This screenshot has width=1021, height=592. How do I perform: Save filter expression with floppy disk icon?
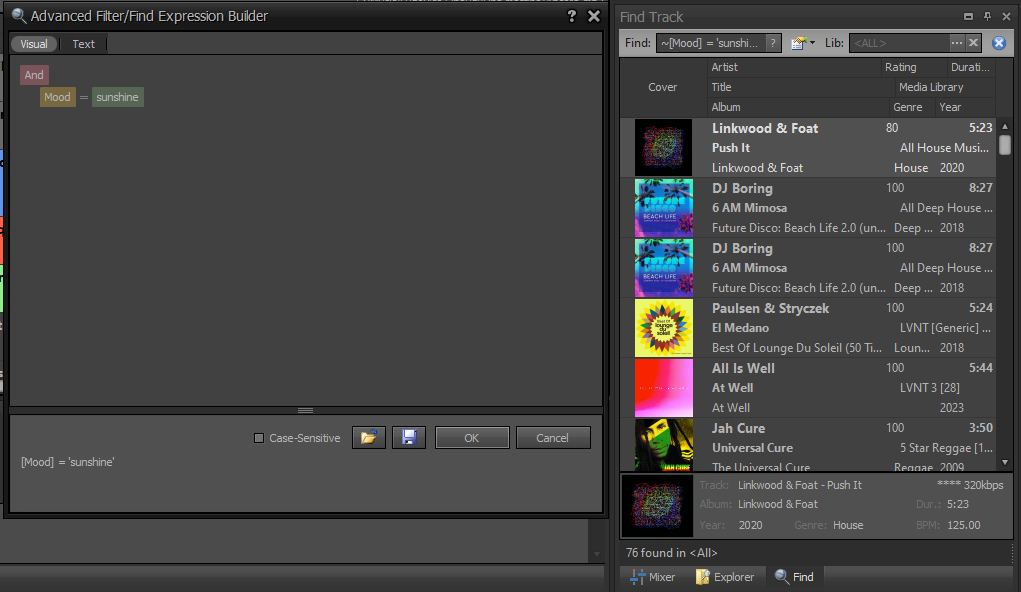pyautogui.click(x=409, y=438)
